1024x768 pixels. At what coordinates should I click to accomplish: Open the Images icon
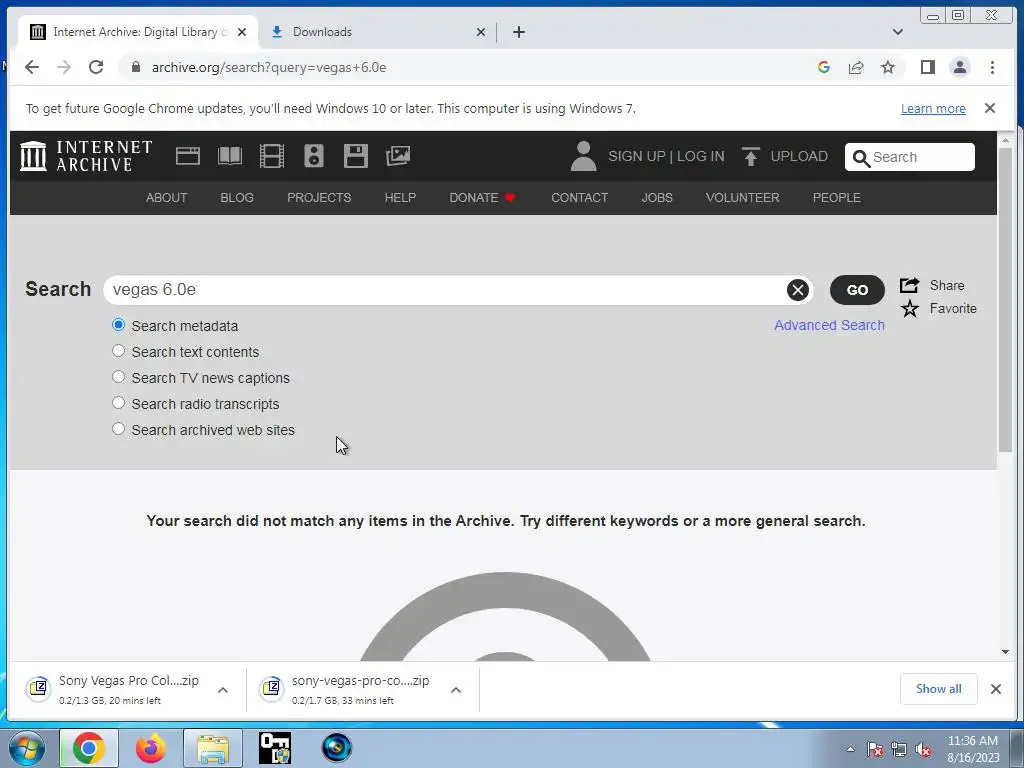(398, 156)
